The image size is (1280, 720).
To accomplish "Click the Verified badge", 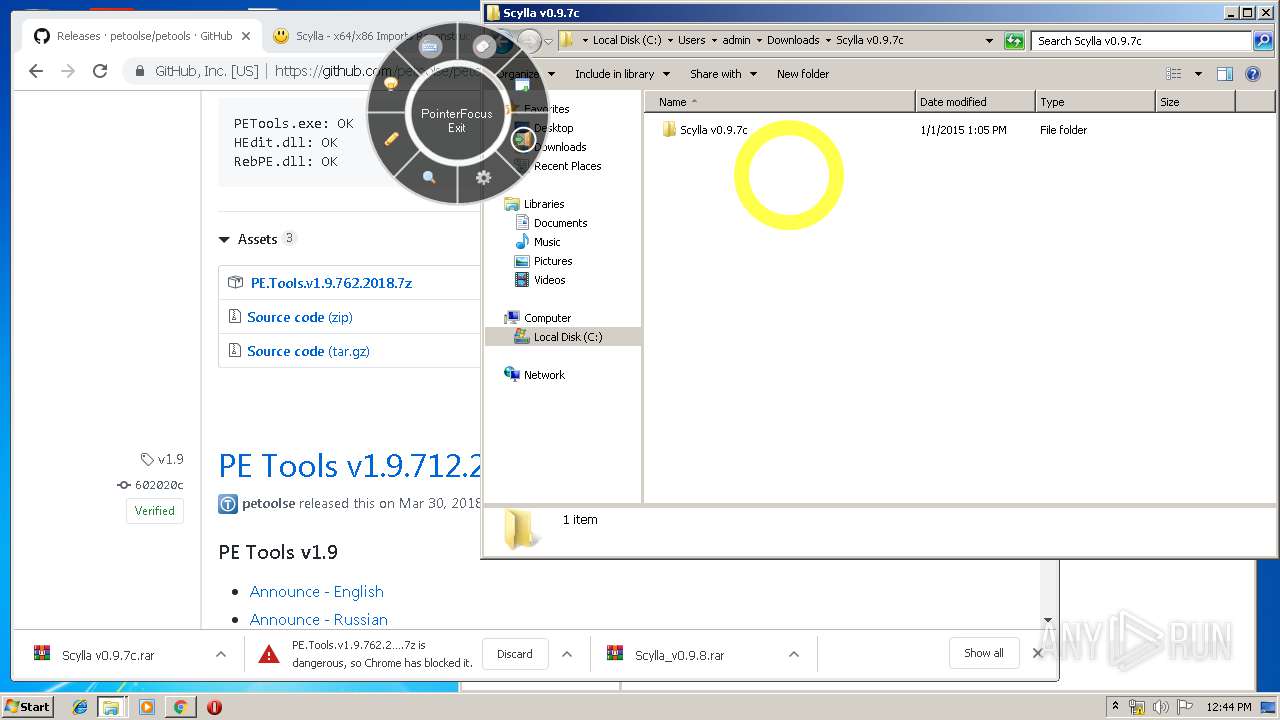I will coord(155,510).
